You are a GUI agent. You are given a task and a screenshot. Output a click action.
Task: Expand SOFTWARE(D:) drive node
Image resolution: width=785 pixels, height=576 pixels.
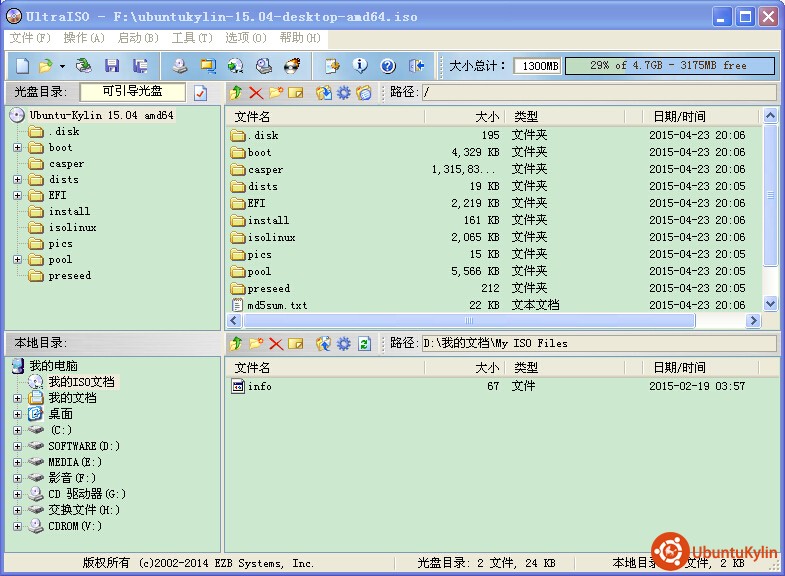[x=18, y=446]
